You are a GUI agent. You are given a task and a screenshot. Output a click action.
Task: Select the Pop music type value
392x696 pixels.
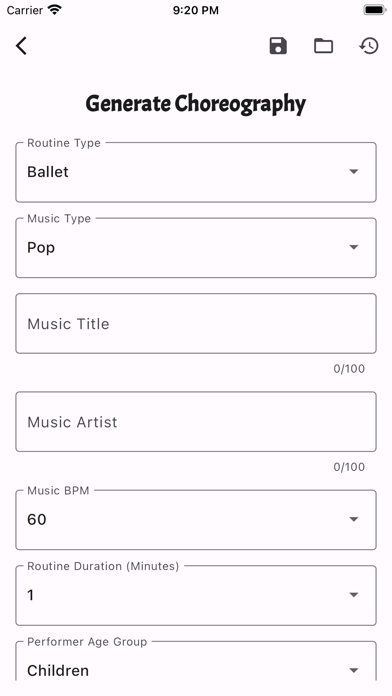tap(41, 248)
